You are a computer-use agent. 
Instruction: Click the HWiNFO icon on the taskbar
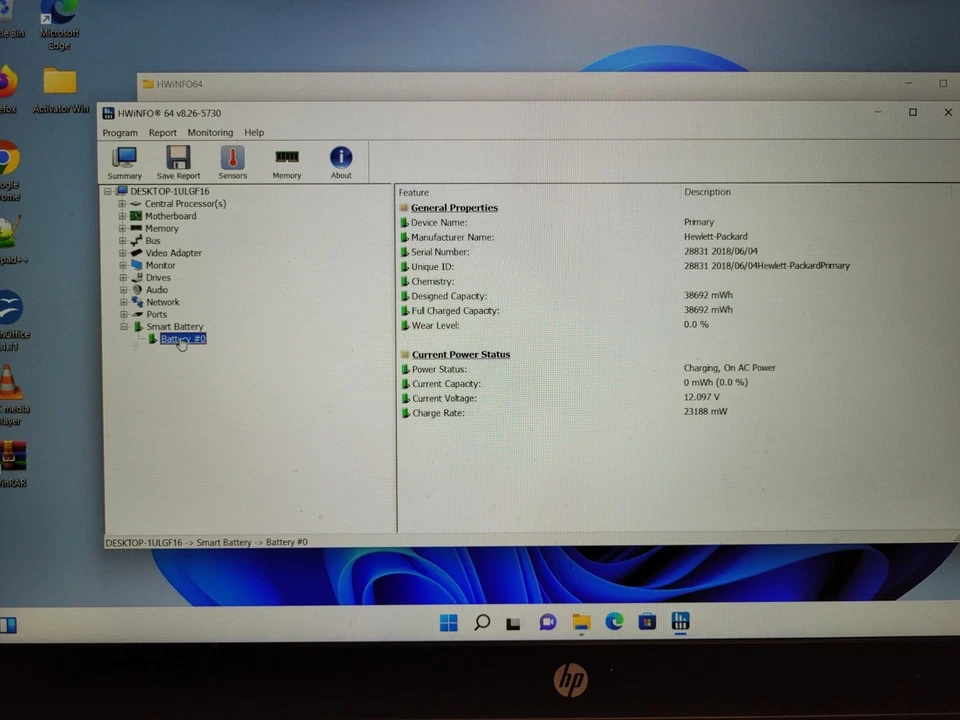pos(680,621)
